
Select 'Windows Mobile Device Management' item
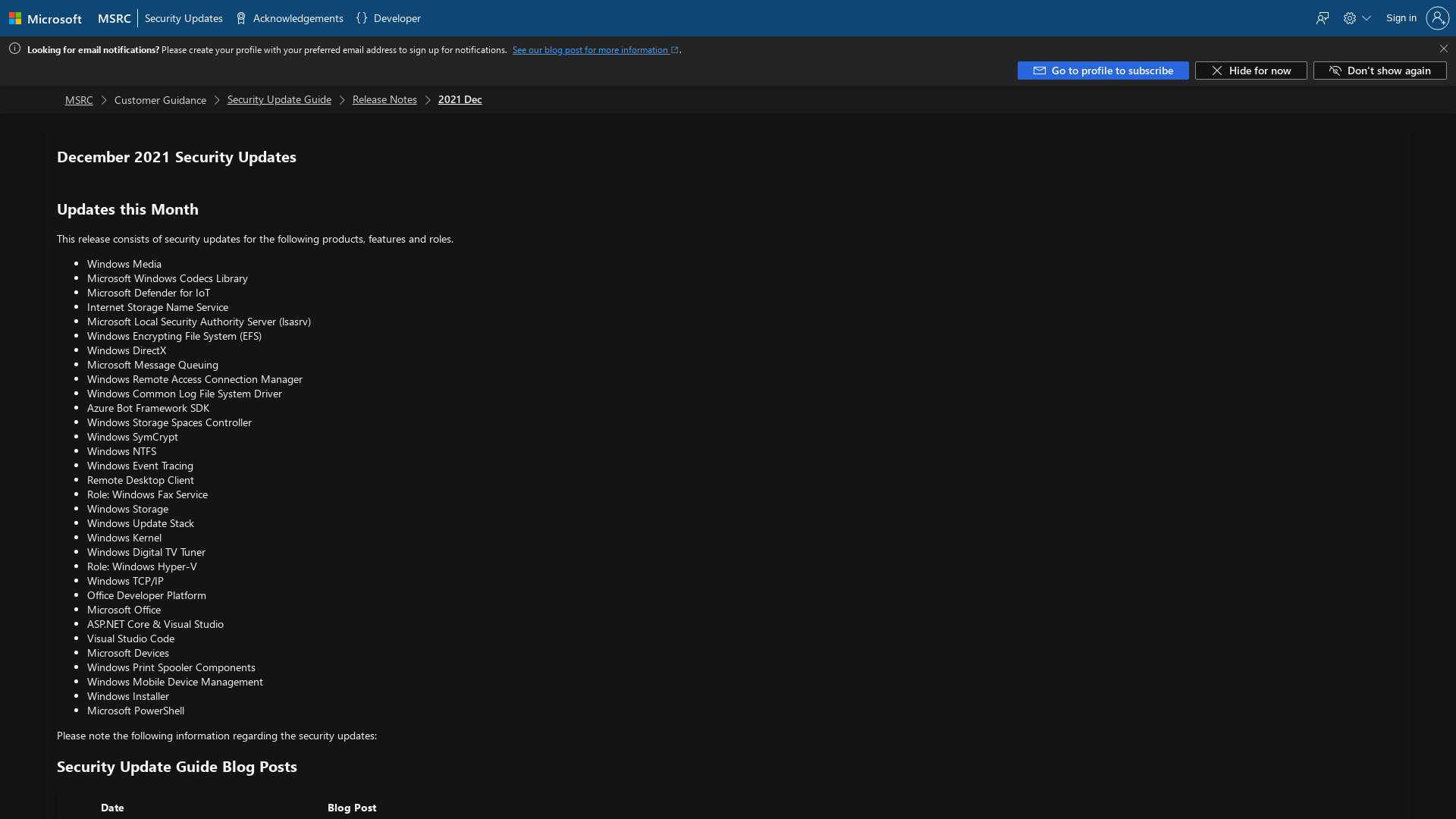tap(175, 682)
